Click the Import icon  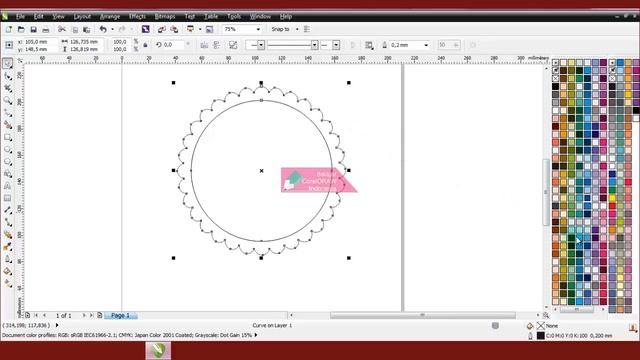pos(162,29)
